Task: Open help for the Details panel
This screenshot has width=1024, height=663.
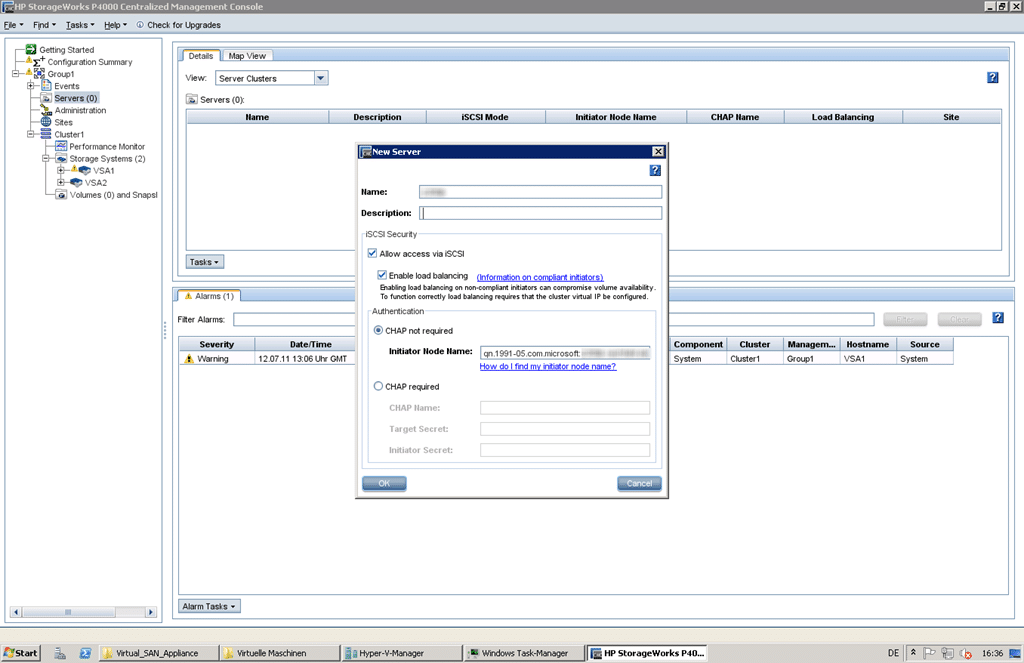Action: (x=993, y=78)
